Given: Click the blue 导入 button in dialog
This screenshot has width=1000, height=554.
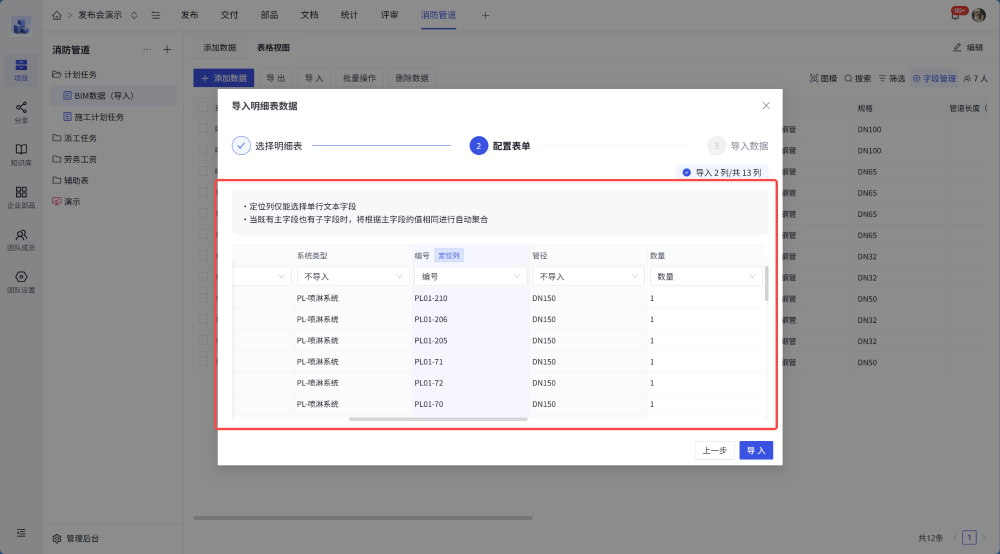Looking at the screenshot, I should click(756, 450).
